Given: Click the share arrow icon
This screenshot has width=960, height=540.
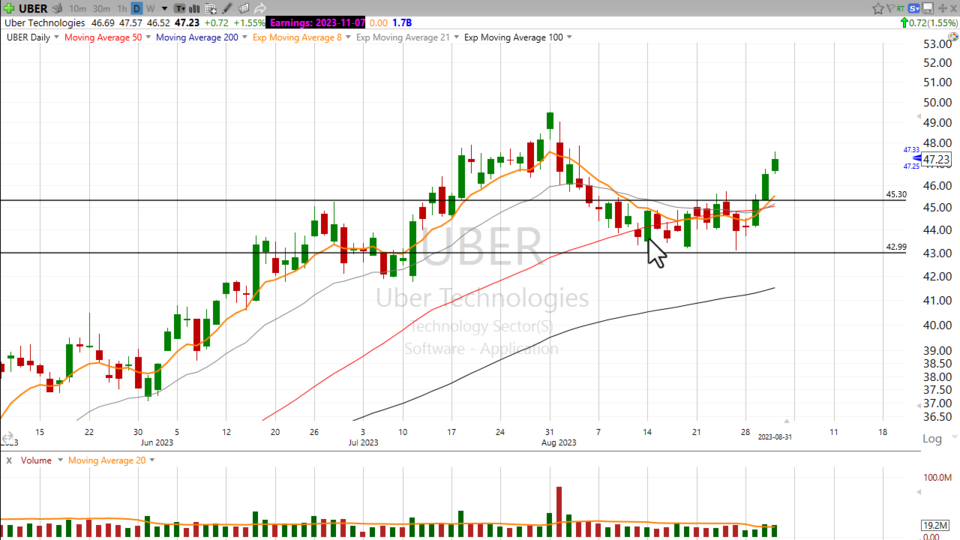Looking at the screenshot, I should point(260,9).
